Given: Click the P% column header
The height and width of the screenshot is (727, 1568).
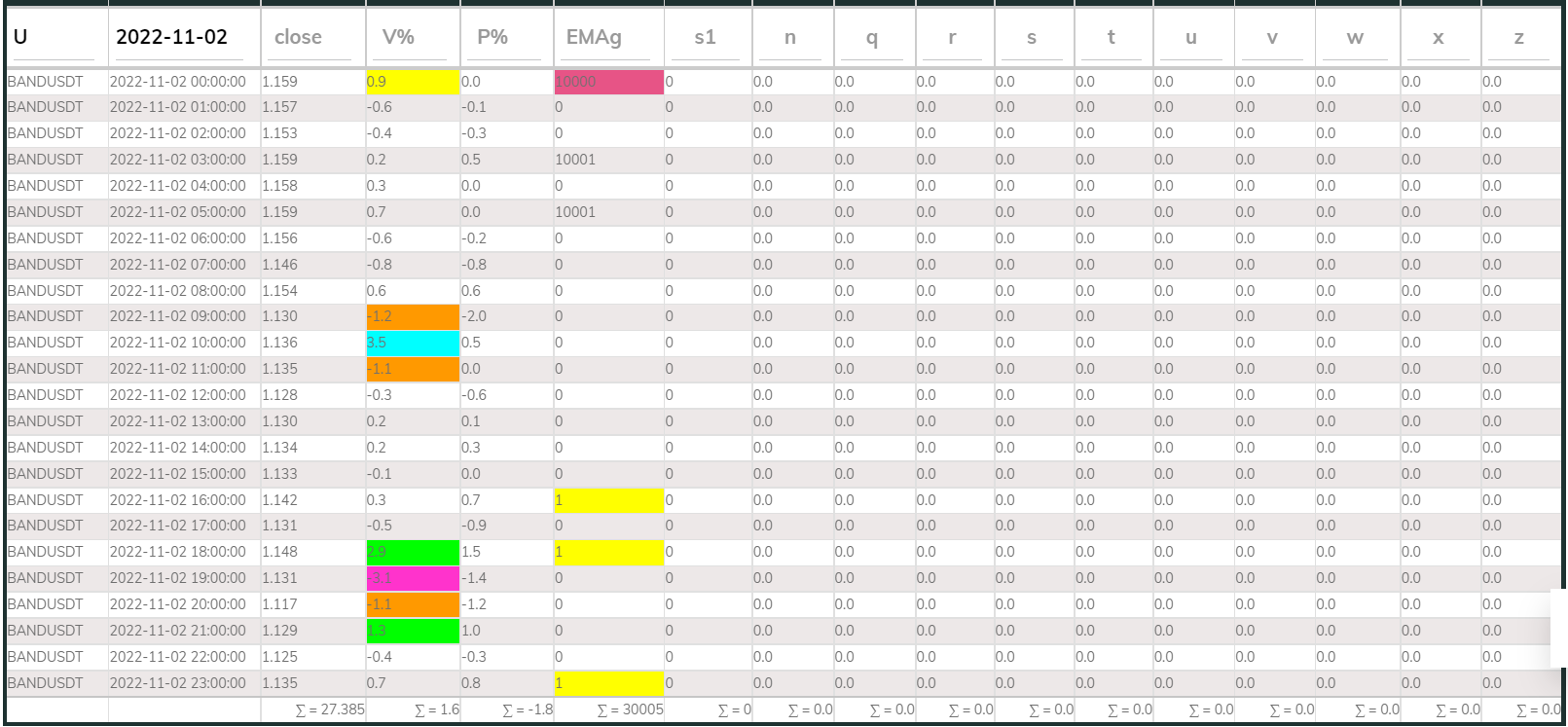Looking at the screenshot, I should [x=506, y=37].
